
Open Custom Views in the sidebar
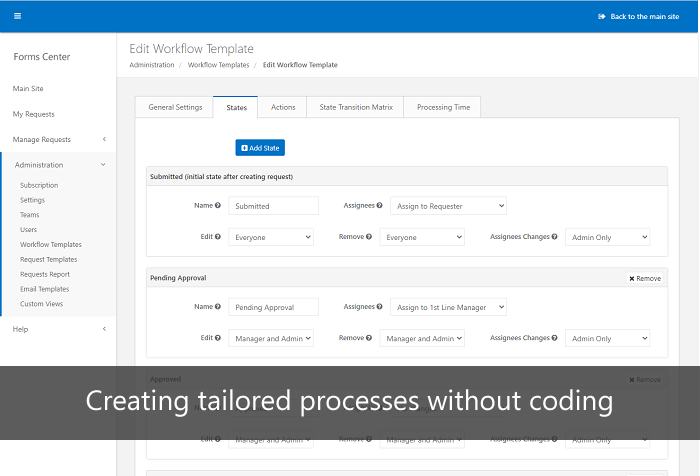click(41, 303)
